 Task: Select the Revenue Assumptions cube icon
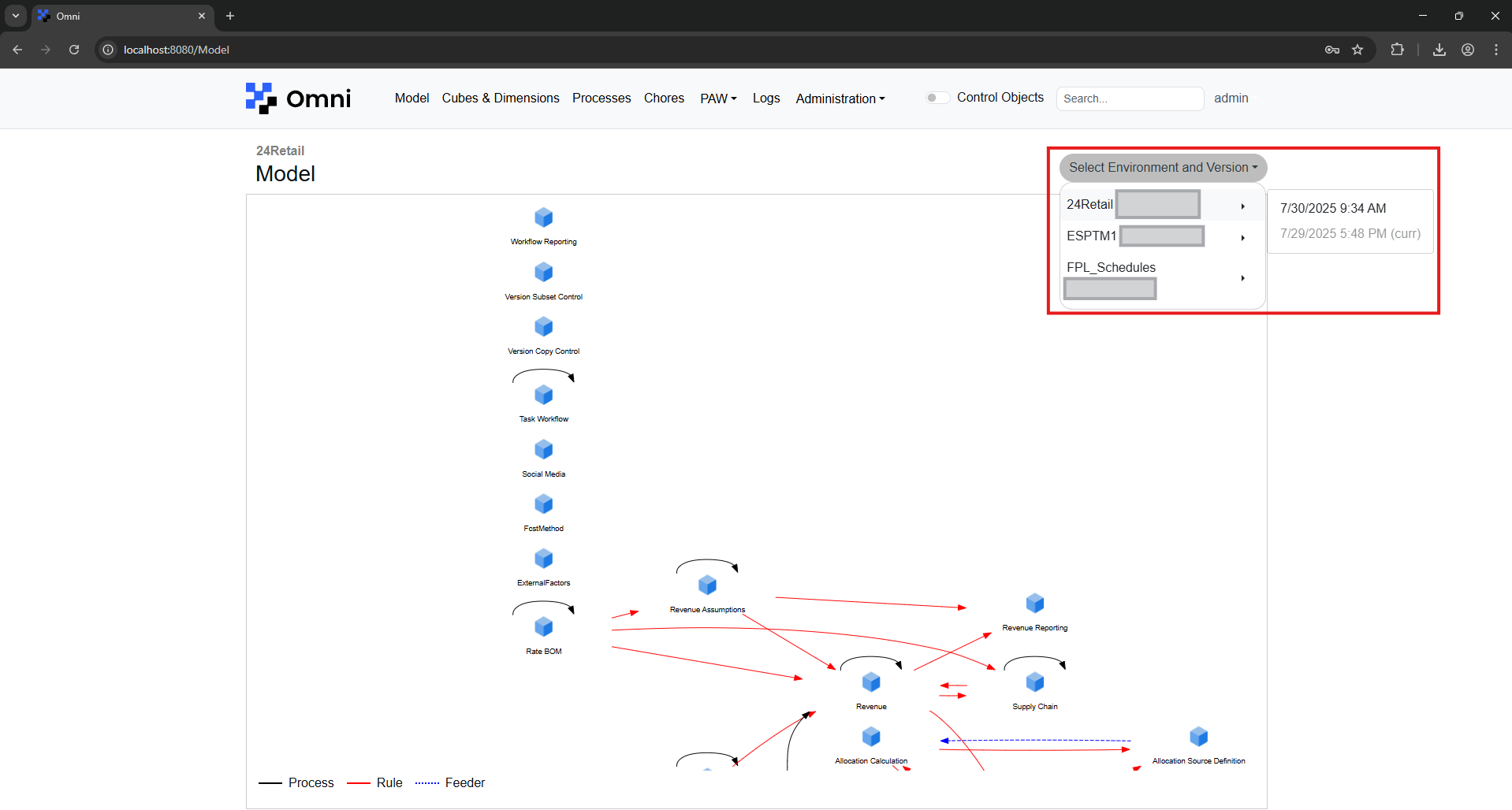707,585
